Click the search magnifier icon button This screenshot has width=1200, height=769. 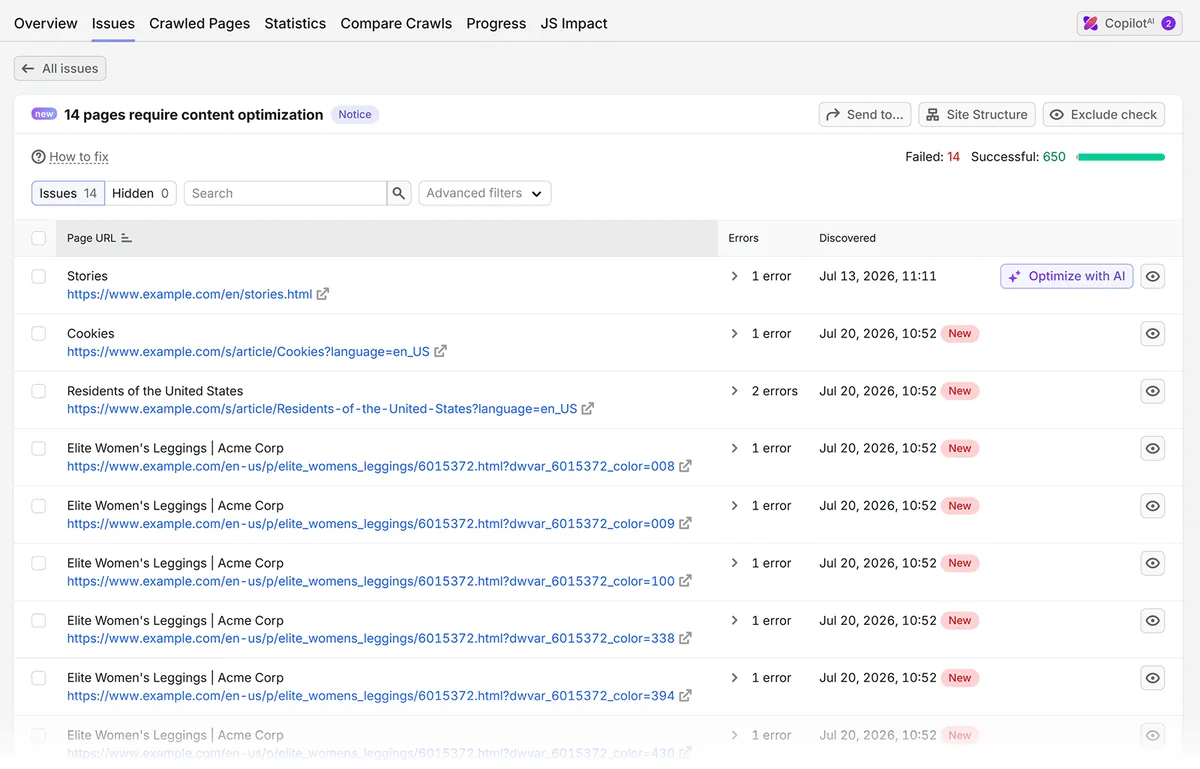point(399,193)
